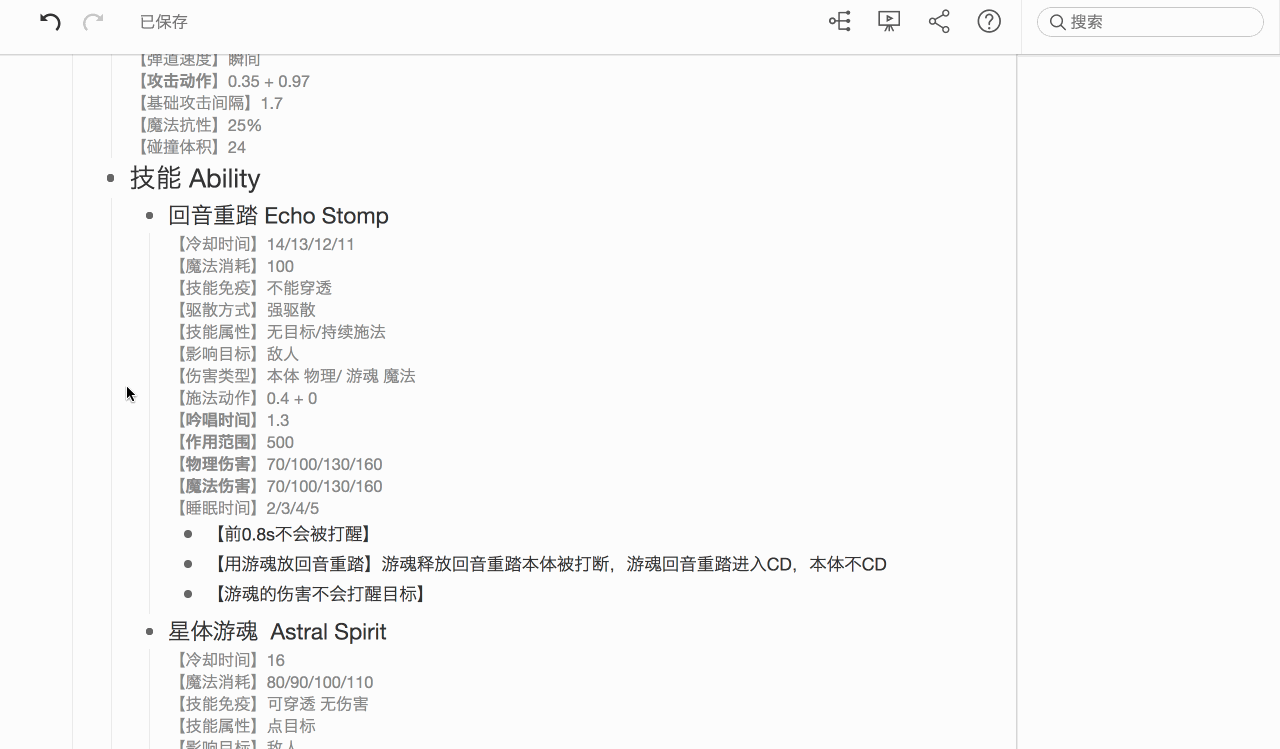Screen dimensions: 1280x749
Task: Switch to mind map view icon
Action: click(x=840, y=21)
